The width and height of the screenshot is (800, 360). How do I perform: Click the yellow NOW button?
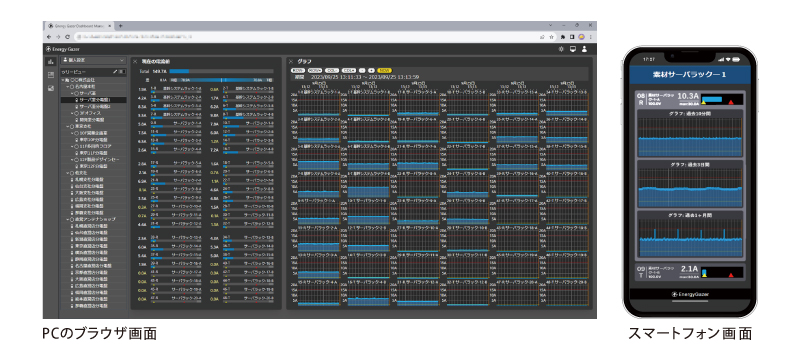384,70
